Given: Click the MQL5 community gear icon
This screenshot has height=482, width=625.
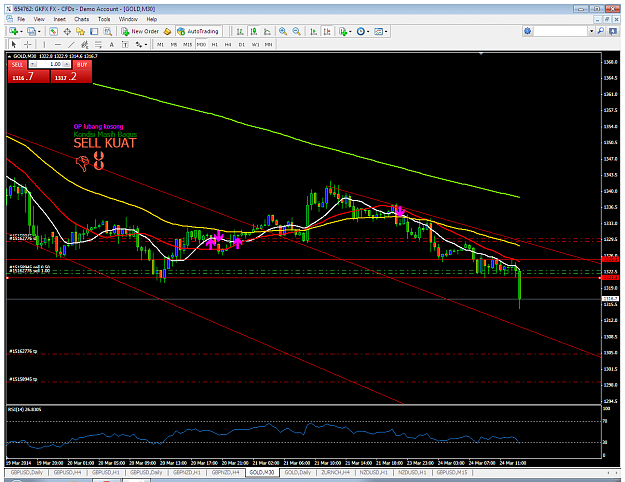Looking at the screenshot, I should tap(527, 31).
